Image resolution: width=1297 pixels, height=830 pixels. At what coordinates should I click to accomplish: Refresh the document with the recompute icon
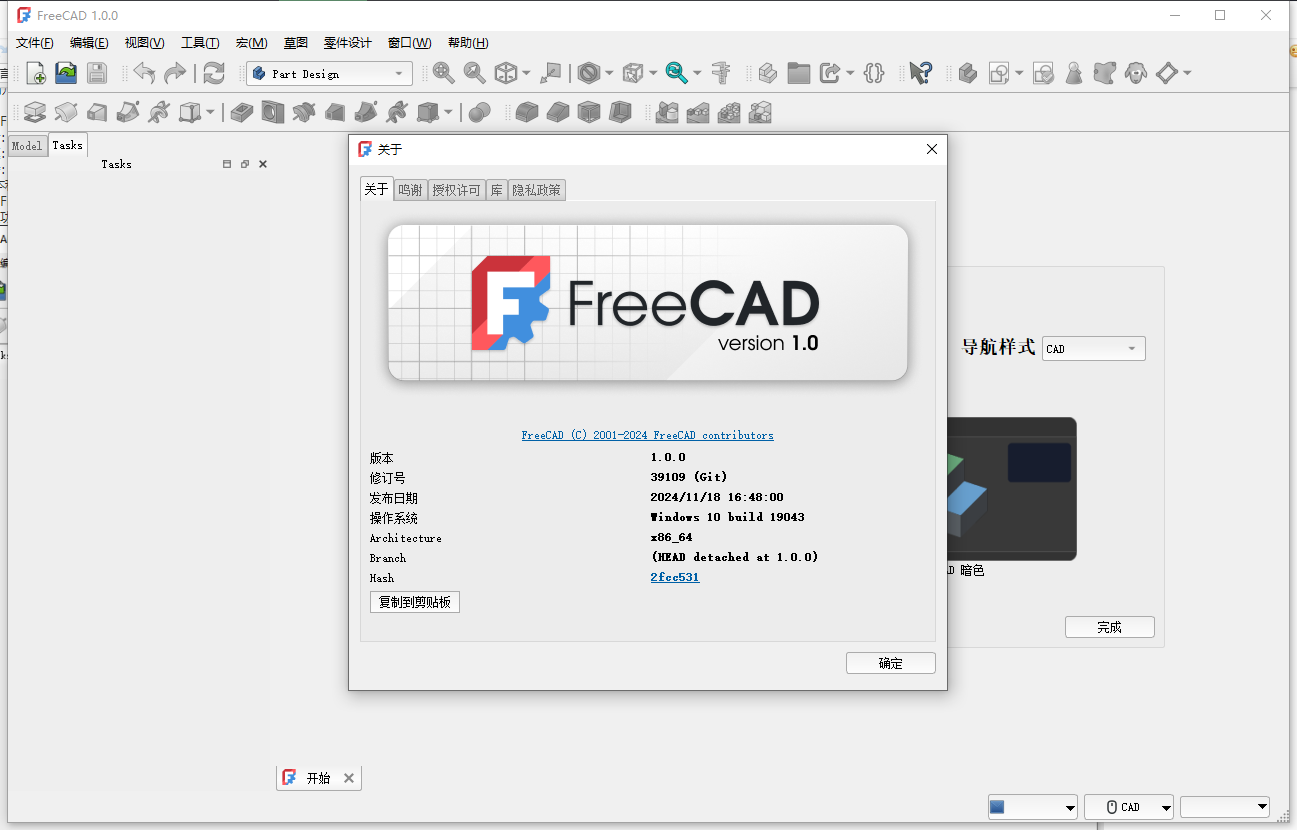(x=213, y=73)
